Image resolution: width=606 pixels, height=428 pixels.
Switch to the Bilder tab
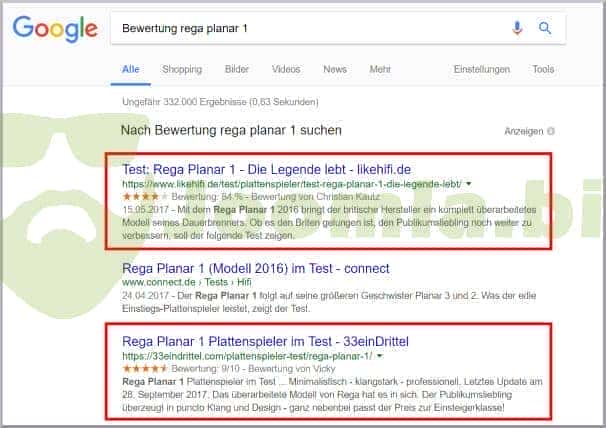point(237,69)
